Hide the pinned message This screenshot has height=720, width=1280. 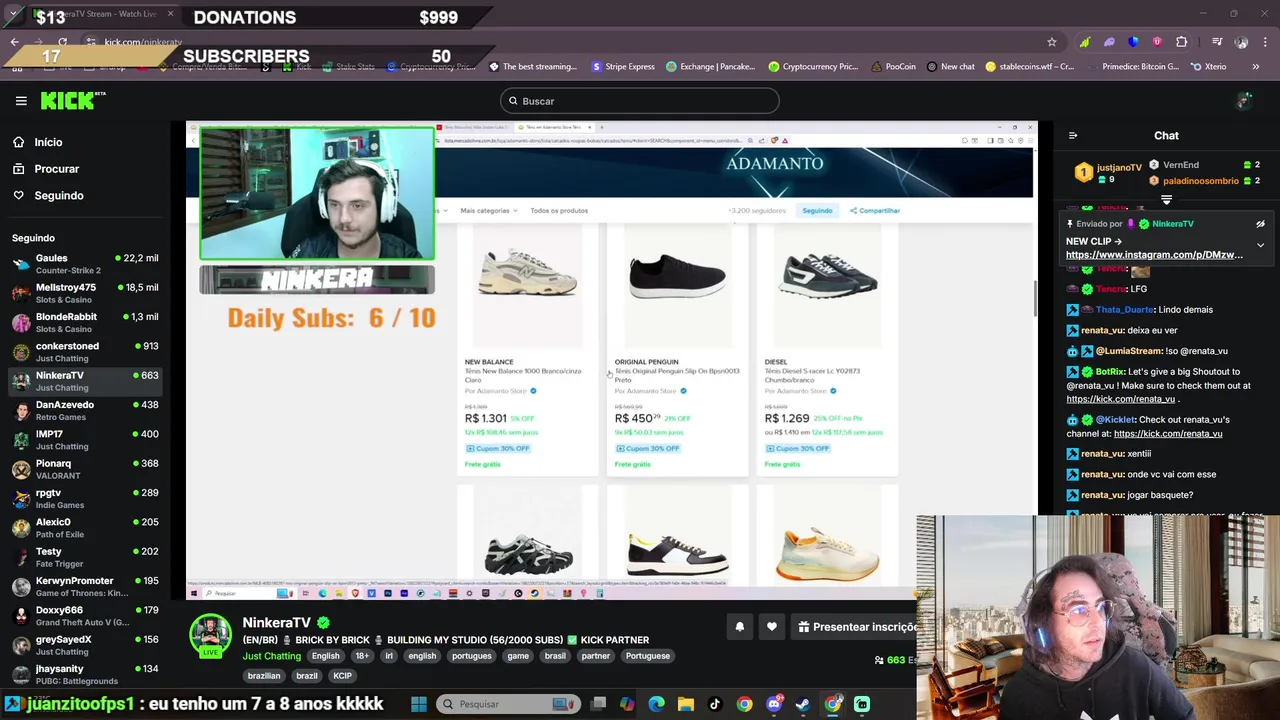[x=1260, y=224]
